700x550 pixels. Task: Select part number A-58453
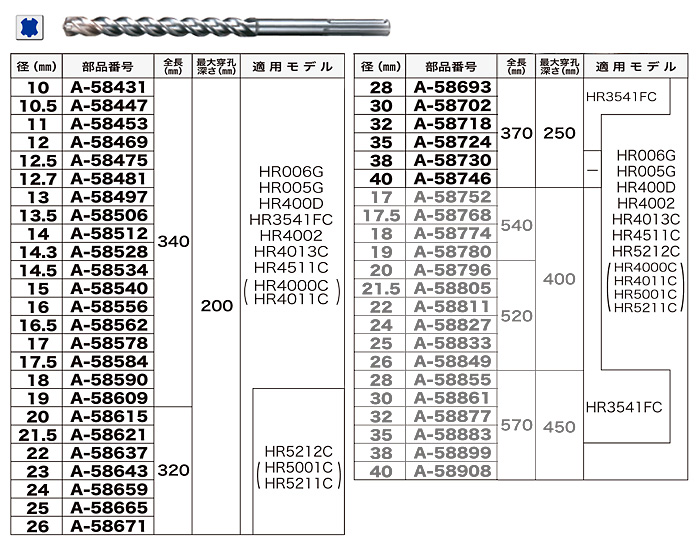coord(109,124)
